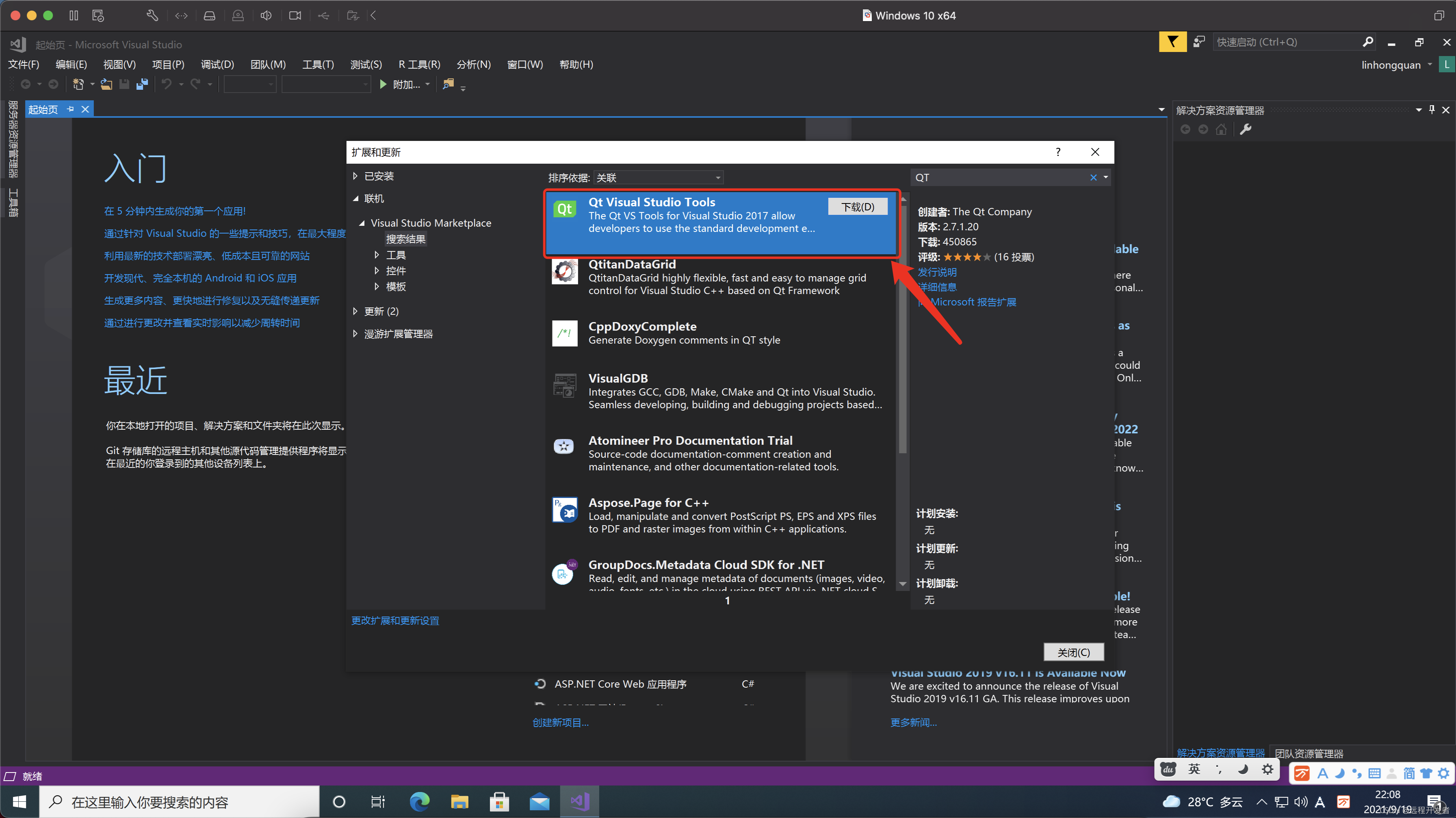Image resolution: width=1456 pixels, height=818 pixels.
Task: Click the Redo toolbar icon
Action: coord(195,84)
